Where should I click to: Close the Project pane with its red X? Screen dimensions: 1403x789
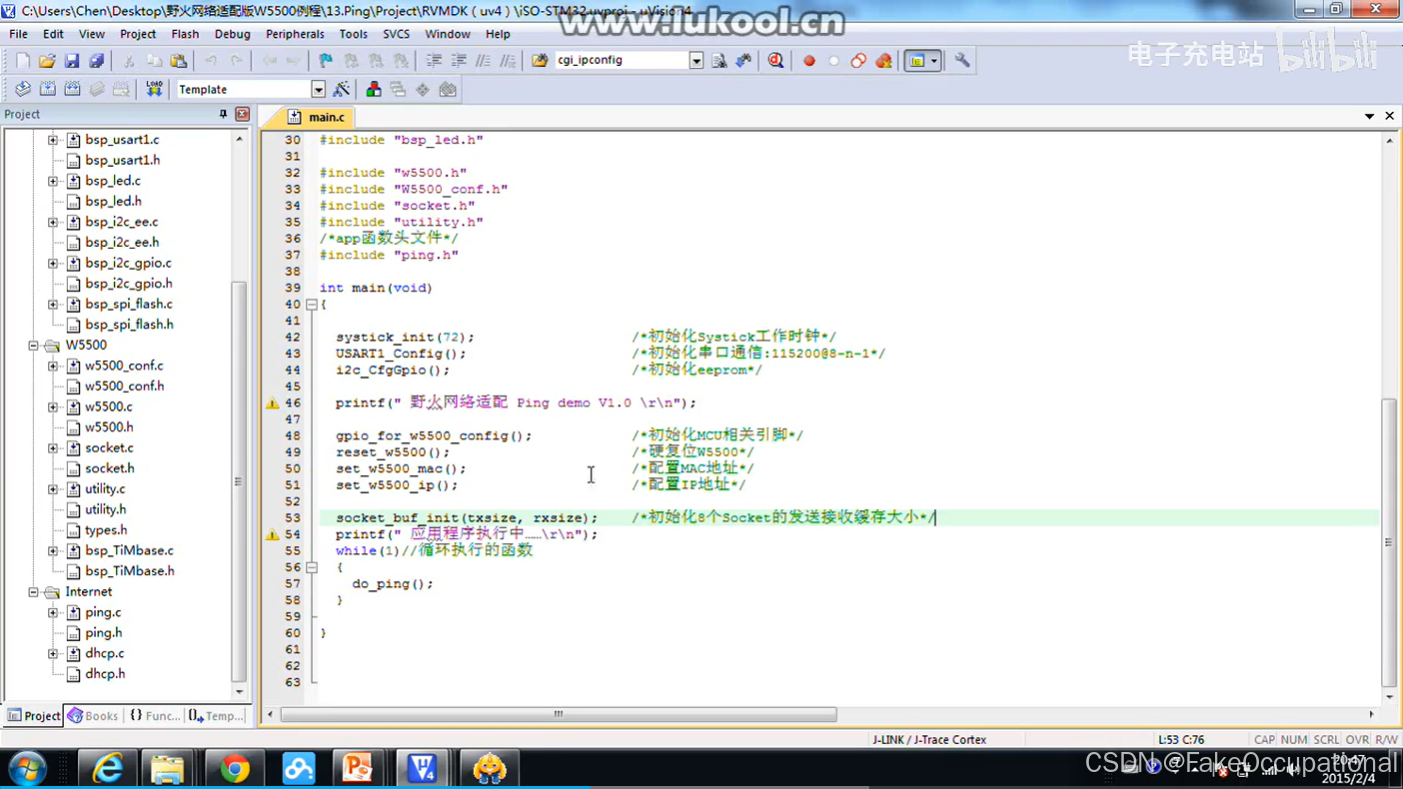point(242,115)
